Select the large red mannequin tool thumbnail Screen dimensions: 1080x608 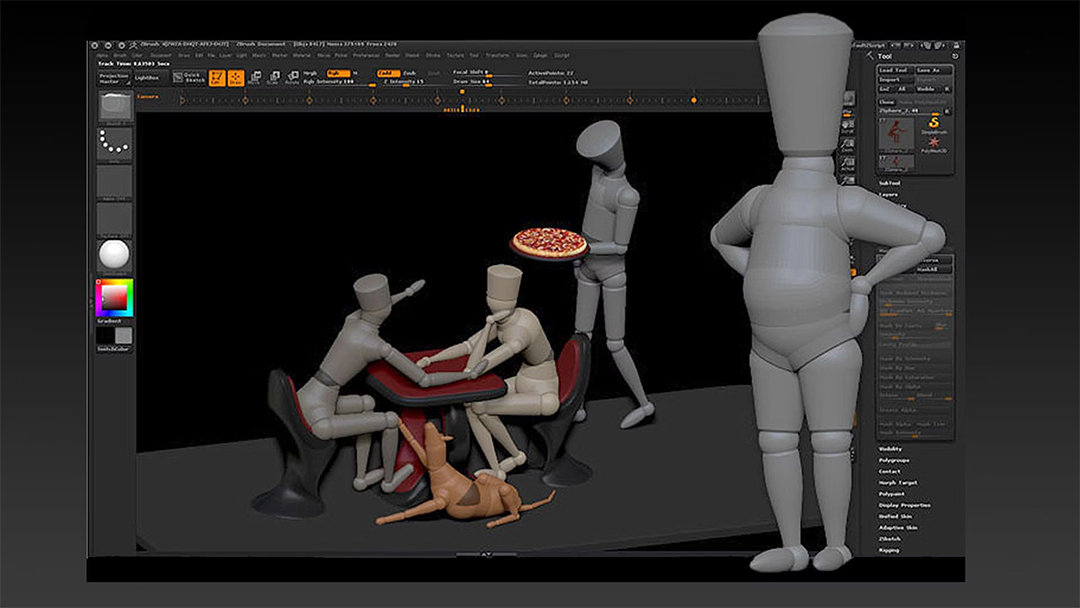pos(896,134)
